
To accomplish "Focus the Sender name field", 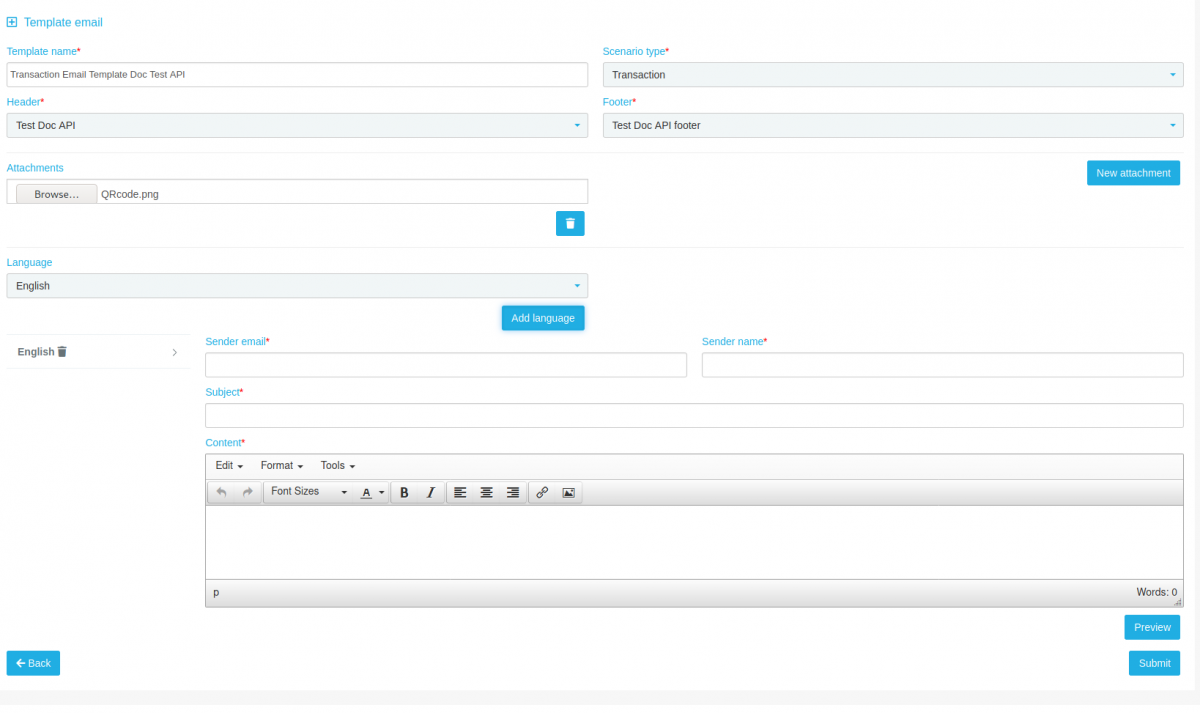I will (x=943, y=365).
